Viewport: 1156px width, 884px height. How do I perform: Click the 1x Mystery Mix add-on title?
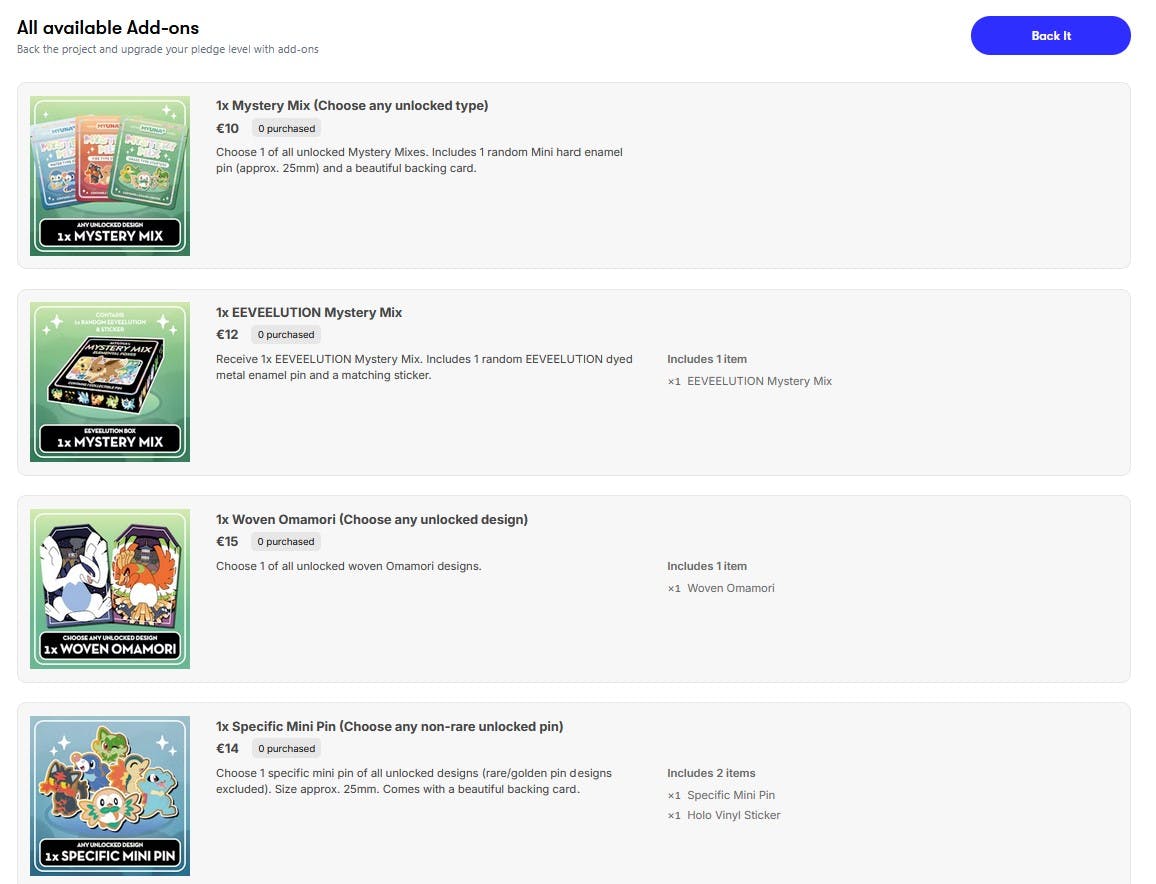pyautogui.click(x=352, y=106)
